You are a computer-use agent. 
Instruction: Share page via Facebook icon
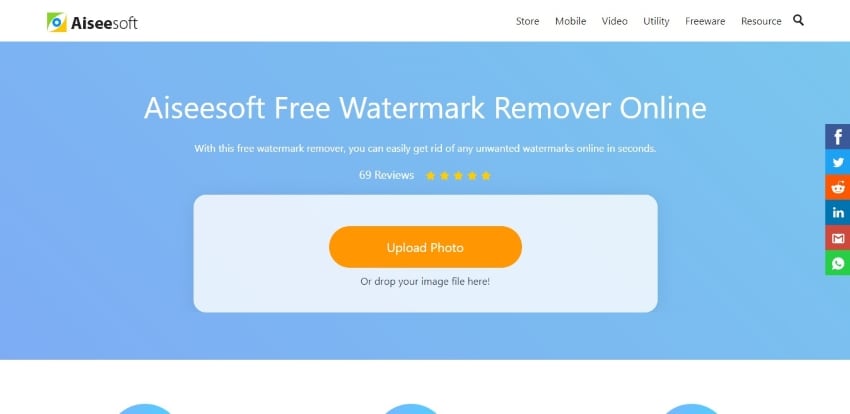pos(838,137)
